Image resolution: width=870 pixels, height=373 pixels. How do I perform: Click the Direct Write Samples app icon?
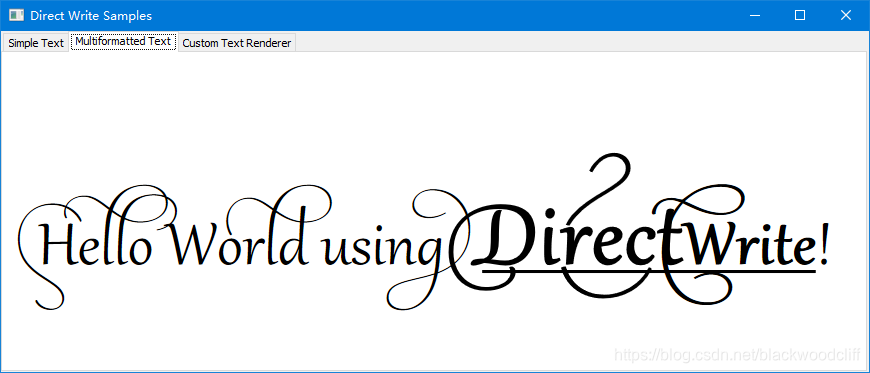tap(16, 16)
